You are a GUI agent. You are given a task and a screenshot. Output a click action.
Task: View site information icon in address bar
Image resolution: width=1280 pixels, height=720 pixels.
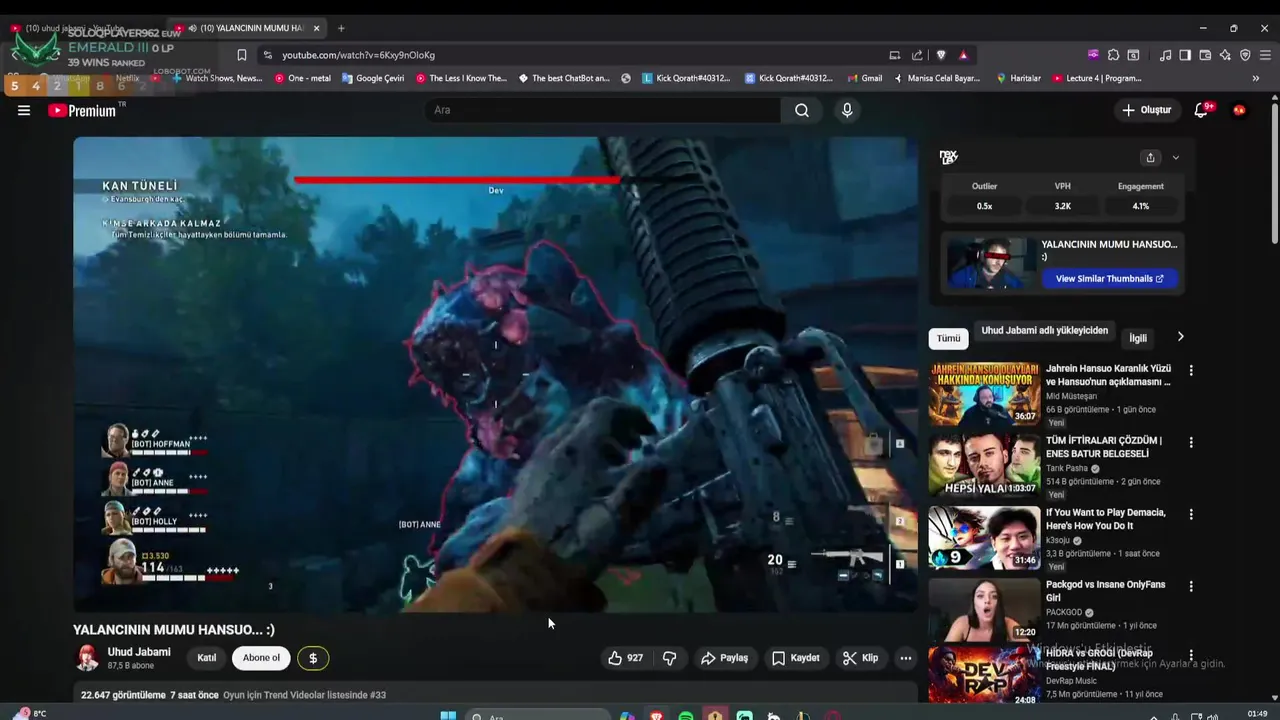click(x=267, y=55)
